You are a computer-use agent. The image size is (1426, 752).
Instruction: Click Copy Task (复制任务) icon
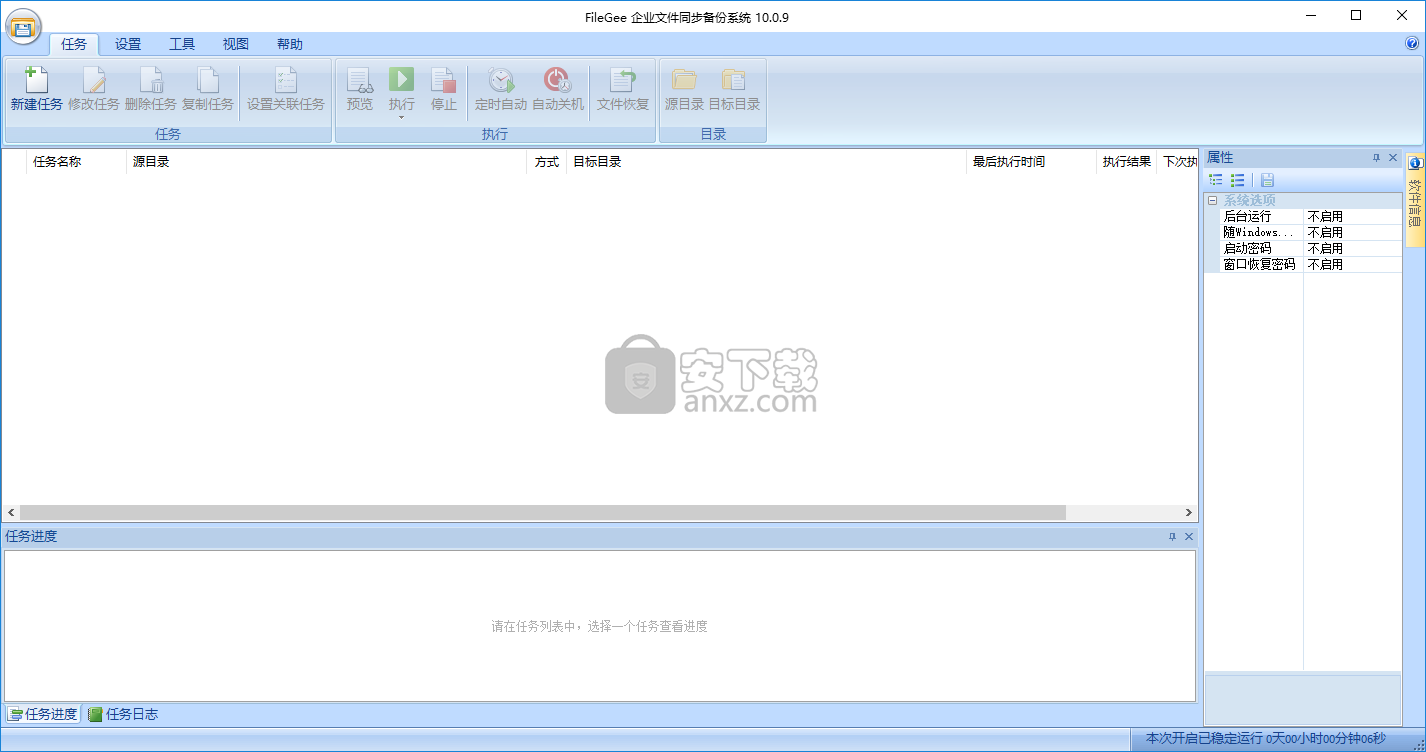pyautogui.click(x=208, y=80)
